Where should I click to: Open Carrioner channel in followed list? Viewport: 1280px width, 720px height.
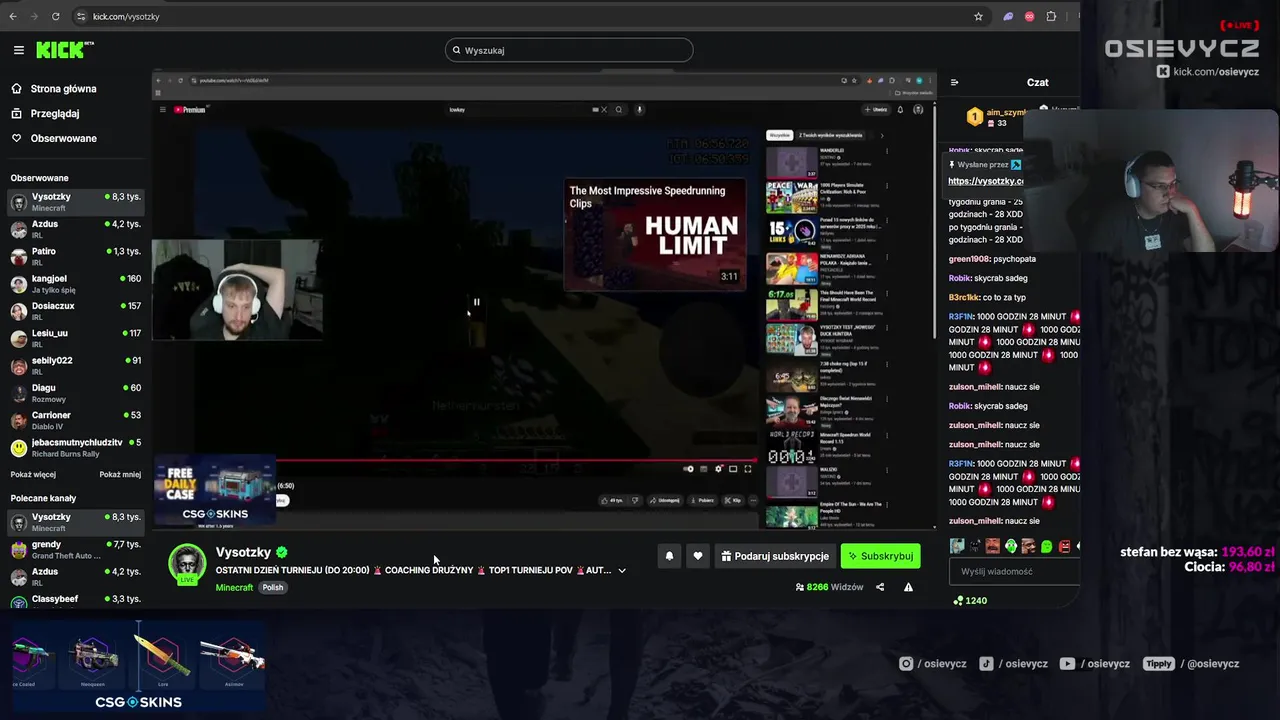coord(75,420)
